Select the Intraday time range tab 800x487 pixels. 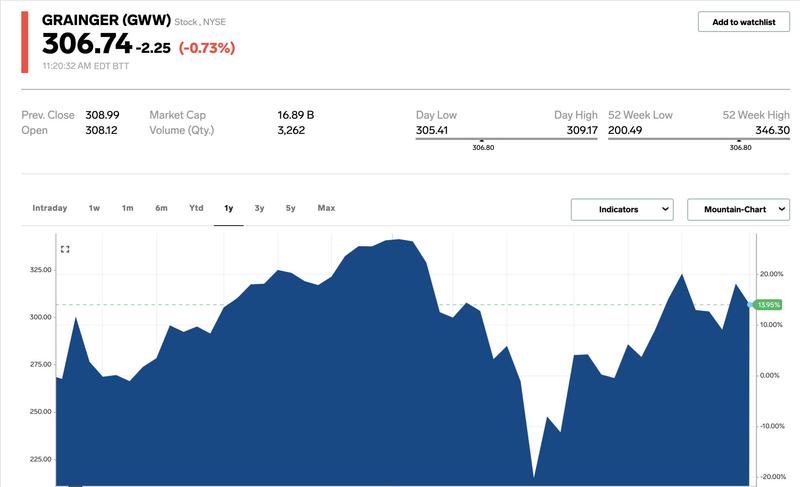click(50, 208)
